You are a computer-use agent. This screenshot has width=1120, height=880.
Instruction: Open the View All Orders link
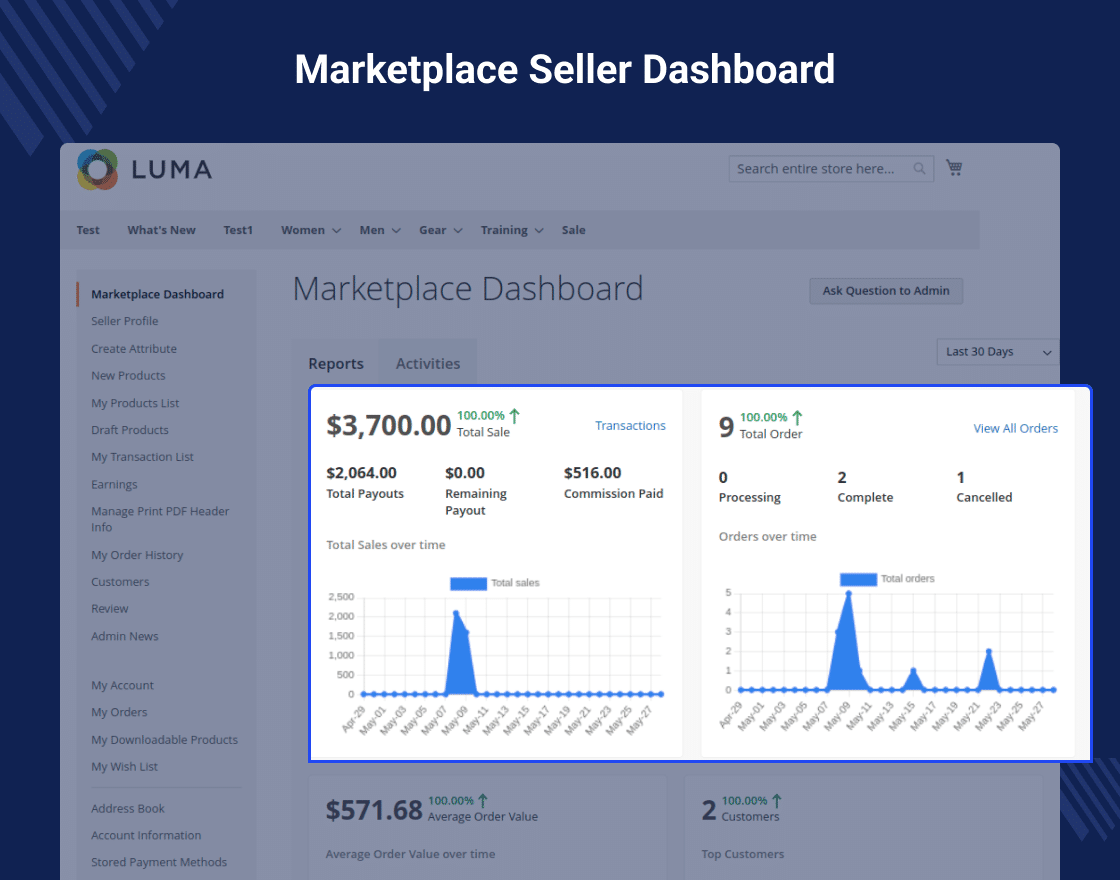pyautogui.click(x=1015, y=428)
